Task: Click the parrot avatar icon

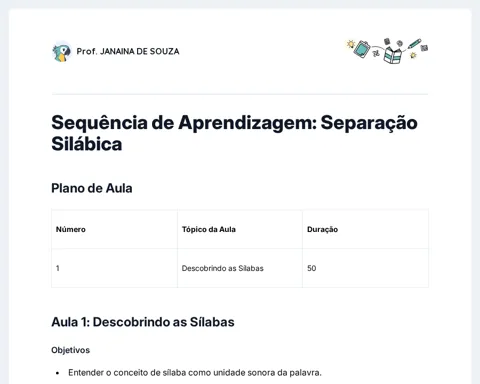Action: coord(62,52)
